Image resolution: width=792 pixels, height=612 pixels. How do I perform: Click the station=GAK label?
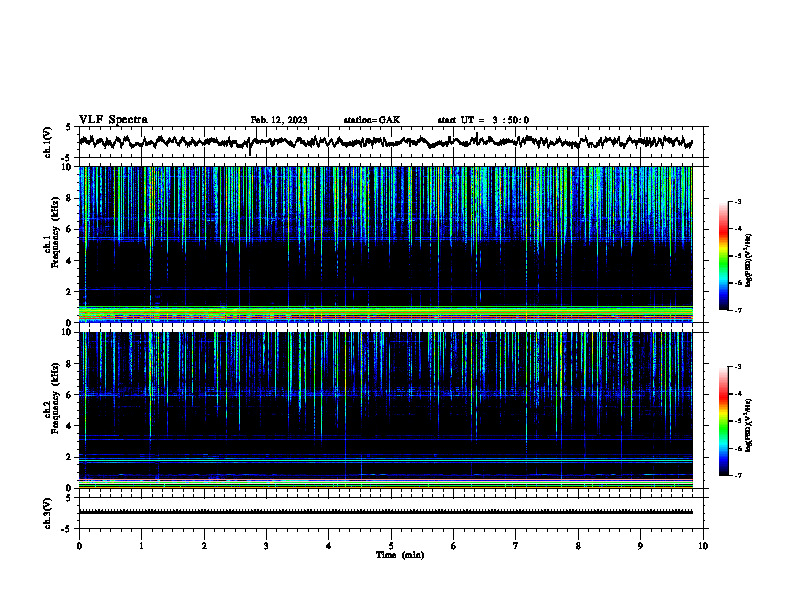[x=372, y=120]
